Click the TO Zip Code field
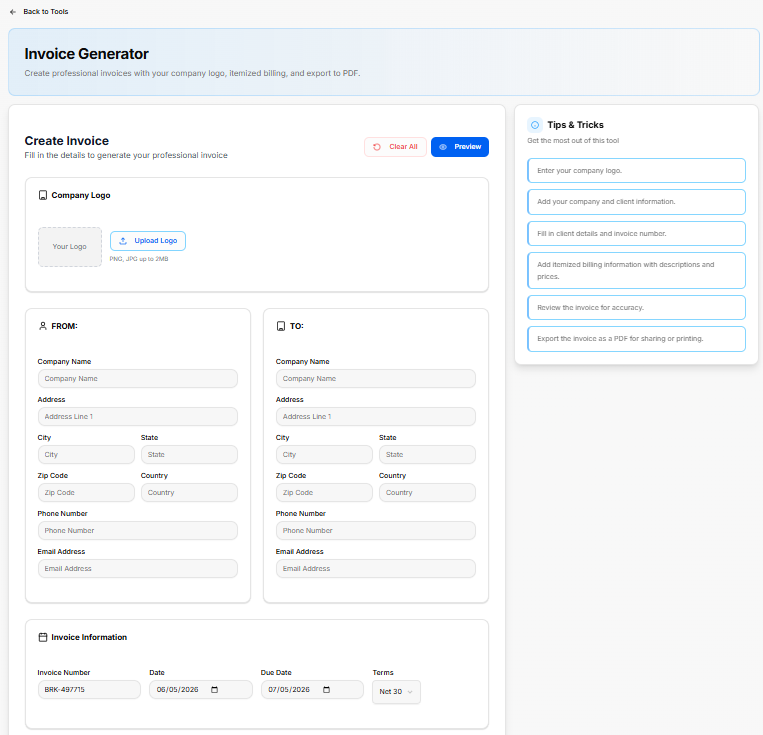 324,493
